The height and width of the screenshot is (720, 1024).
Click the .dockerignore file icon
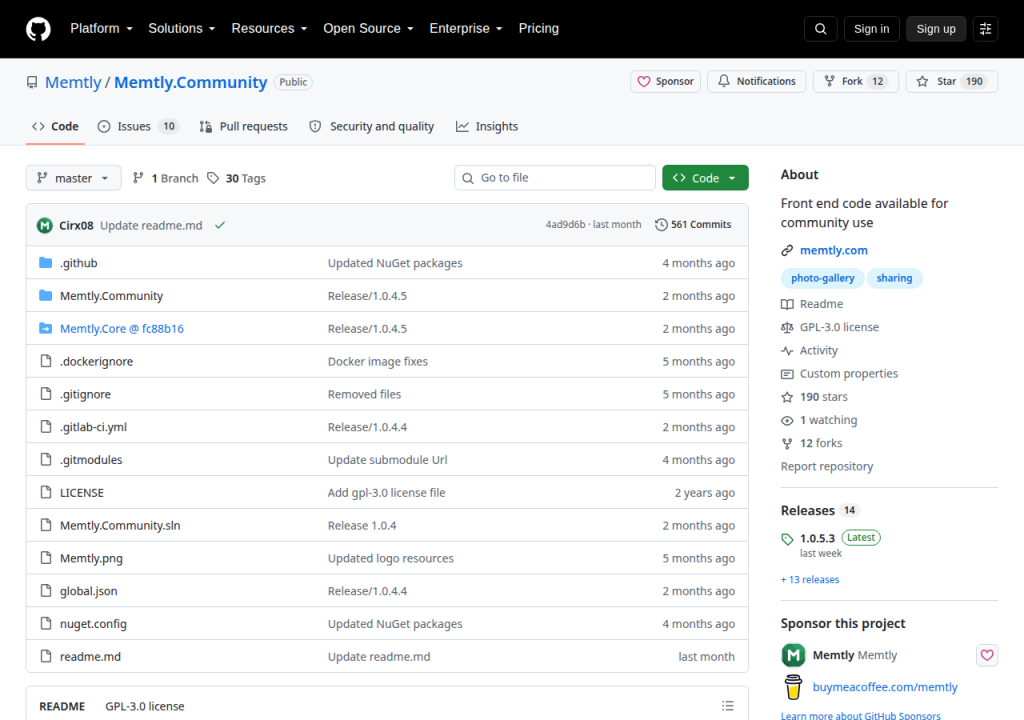(x=45, y=361)
